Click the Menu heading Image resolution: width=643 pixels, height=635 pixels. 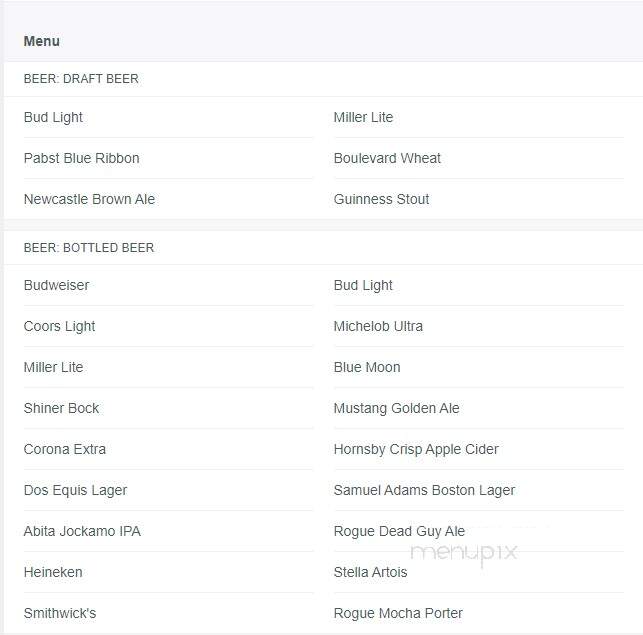pyautogui.click(x=41, y=41)
